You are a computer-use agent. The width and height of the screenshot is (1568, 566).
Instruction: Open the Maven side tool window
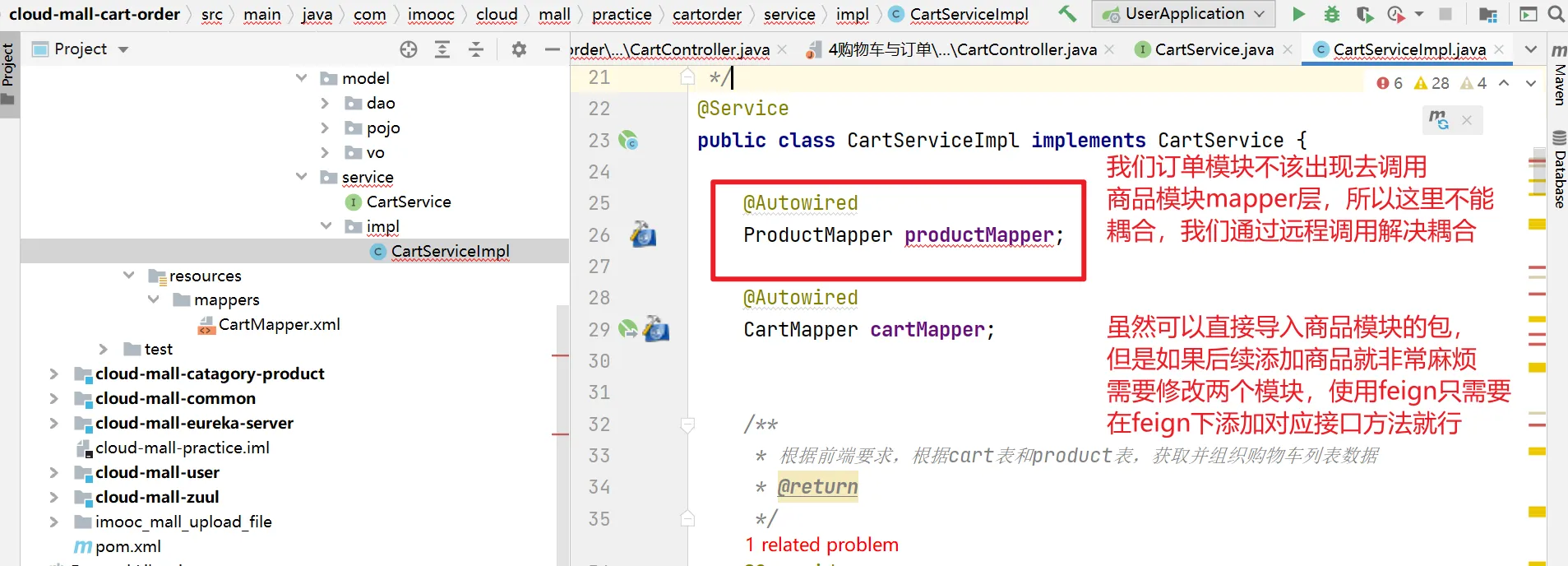(1559, 74)
